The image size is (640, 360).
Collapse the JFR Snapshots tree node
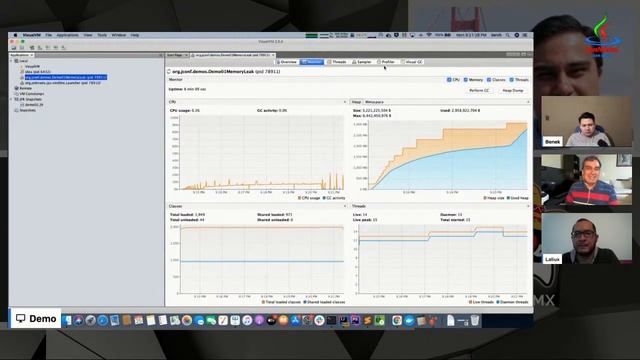pos(11,99)
